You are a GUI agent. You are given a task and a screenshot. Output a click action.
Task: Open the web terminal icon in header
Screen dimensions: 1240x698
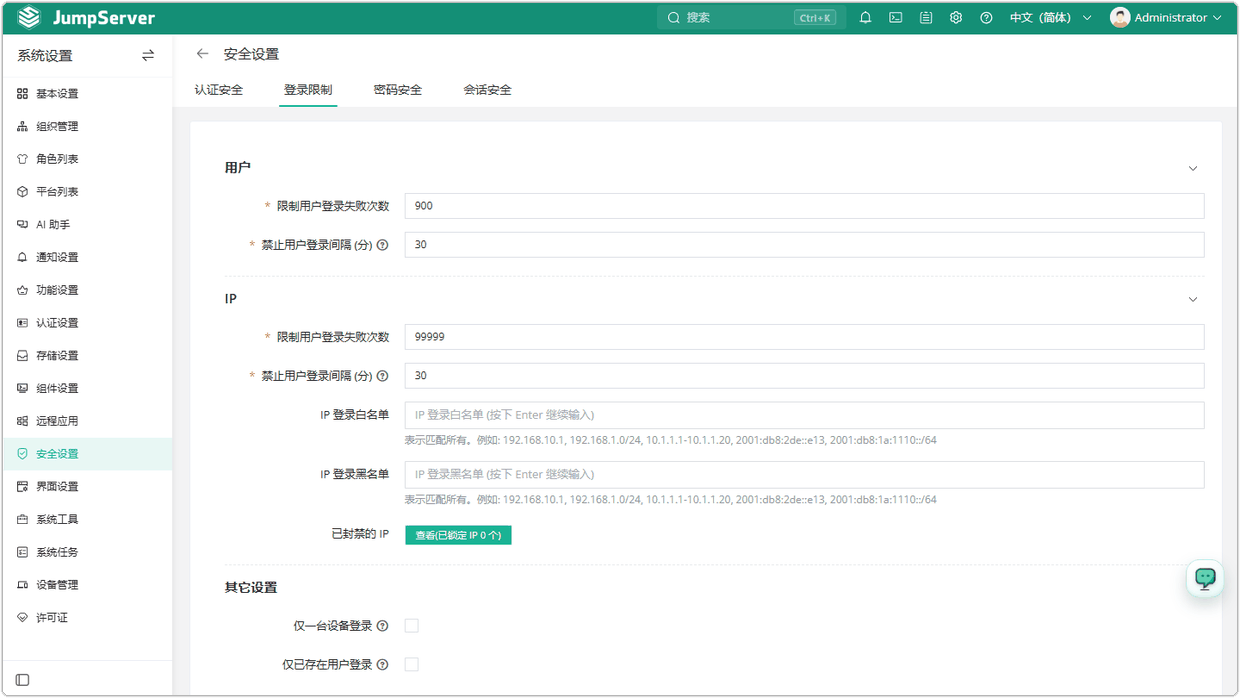pyautogui.click(x=896, y=18)
